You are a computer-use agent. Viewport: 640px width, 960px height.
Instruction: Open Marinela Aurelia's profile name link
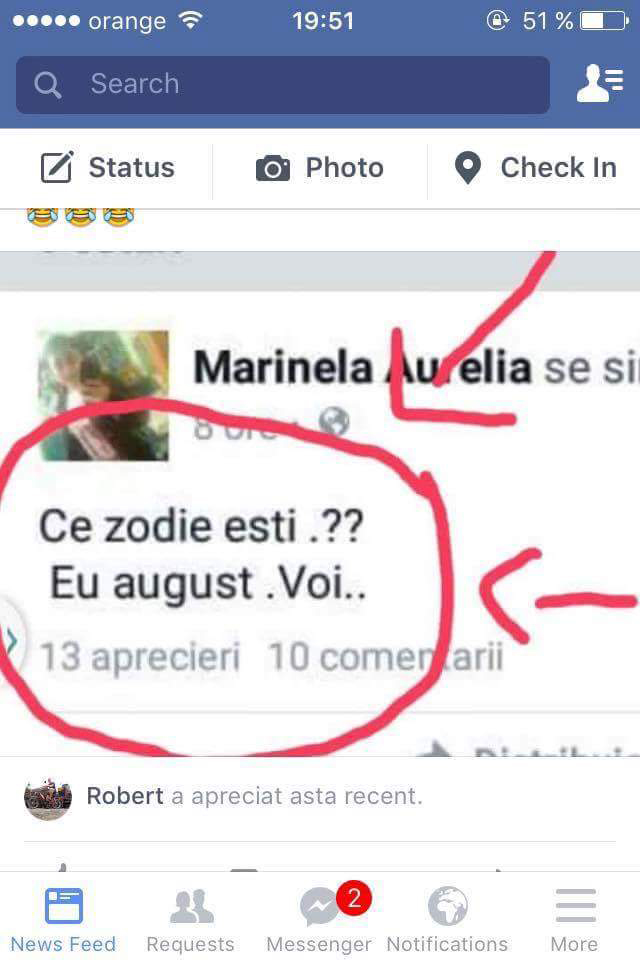point(363,368)
